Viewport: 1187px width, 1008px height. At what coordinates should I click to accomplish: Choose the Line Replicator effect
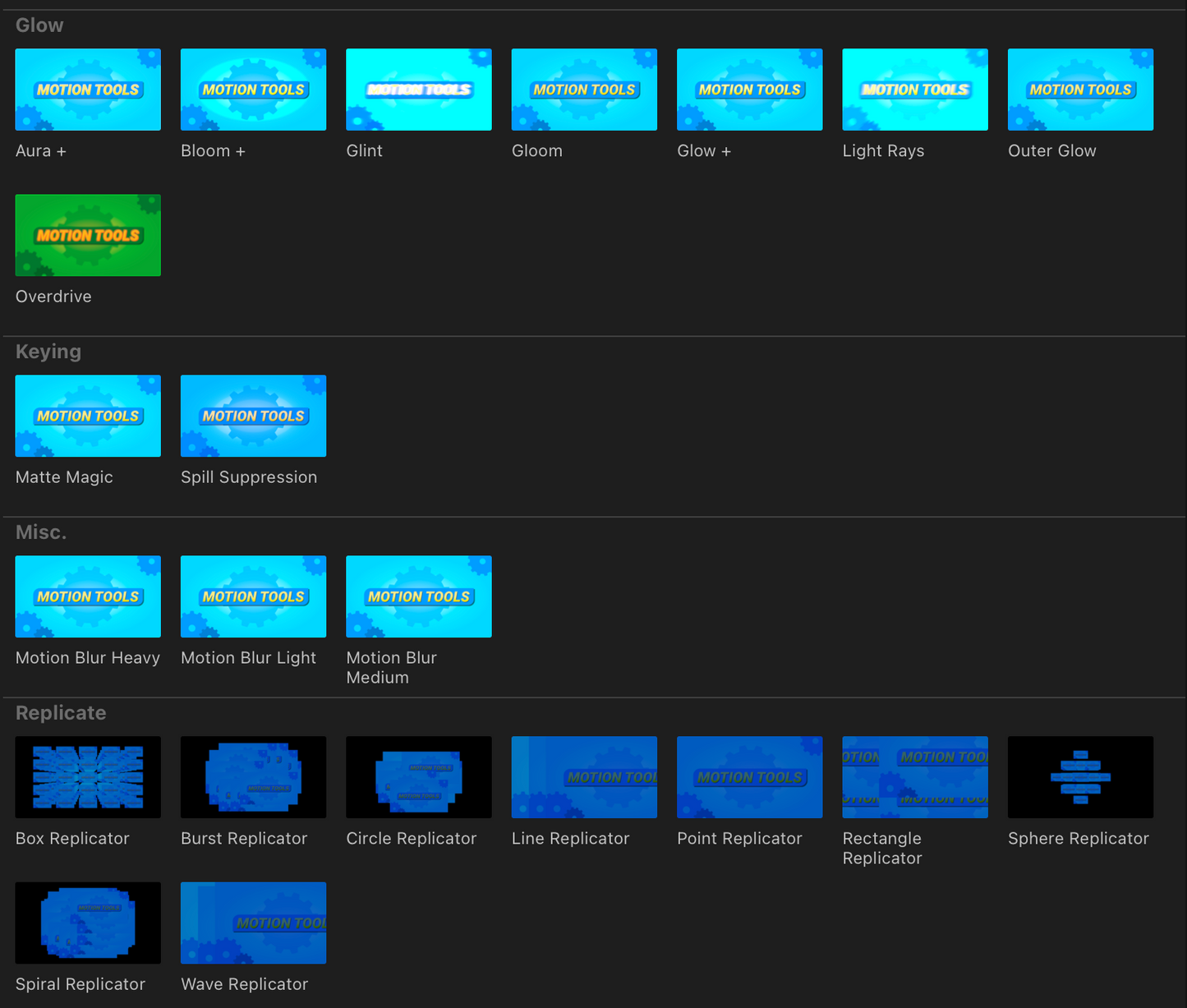(x=584, y=777)
